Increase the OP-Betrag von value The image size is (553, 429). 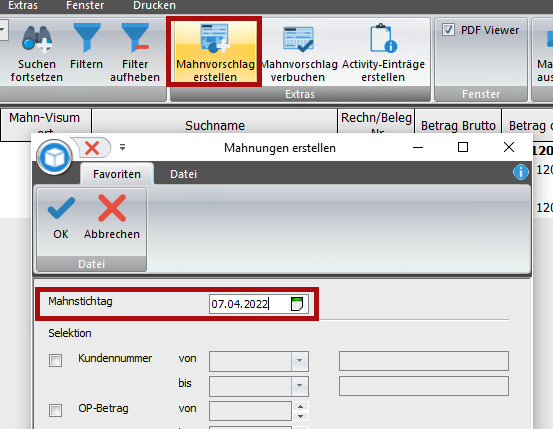[300, 406]
